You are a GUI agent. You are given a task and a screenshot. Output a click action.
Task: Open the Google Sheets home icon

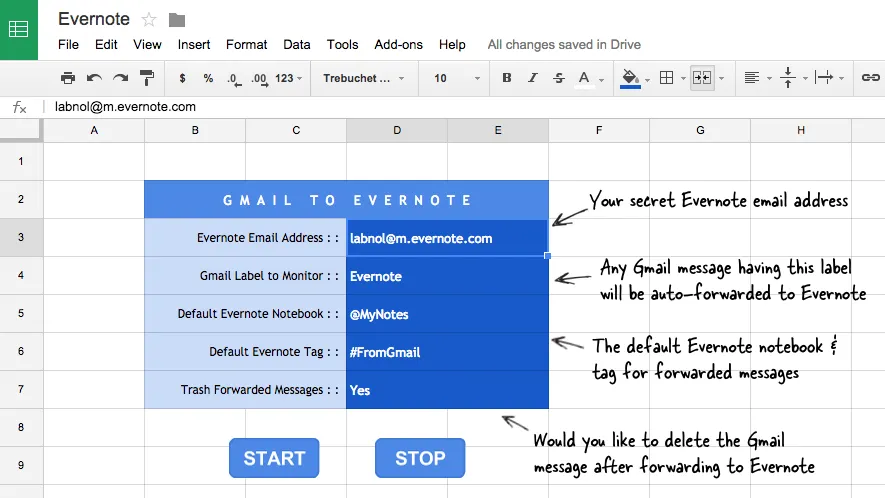(19, 29)
